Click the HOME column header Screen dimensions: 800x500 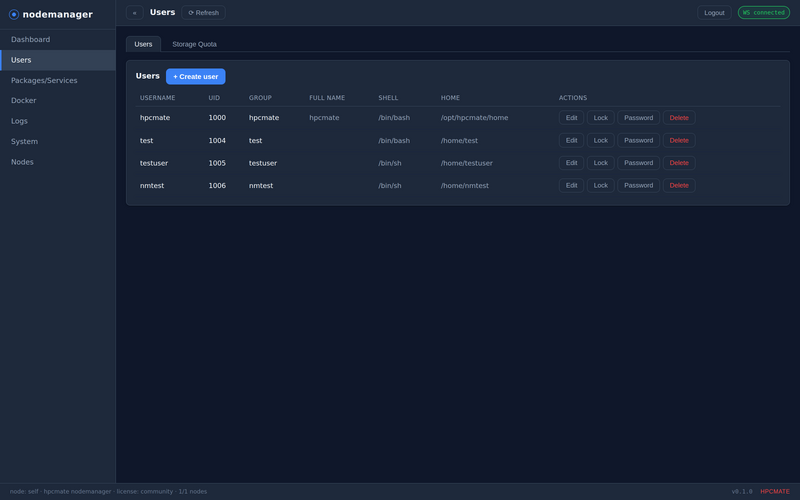[x=451, y=98]
